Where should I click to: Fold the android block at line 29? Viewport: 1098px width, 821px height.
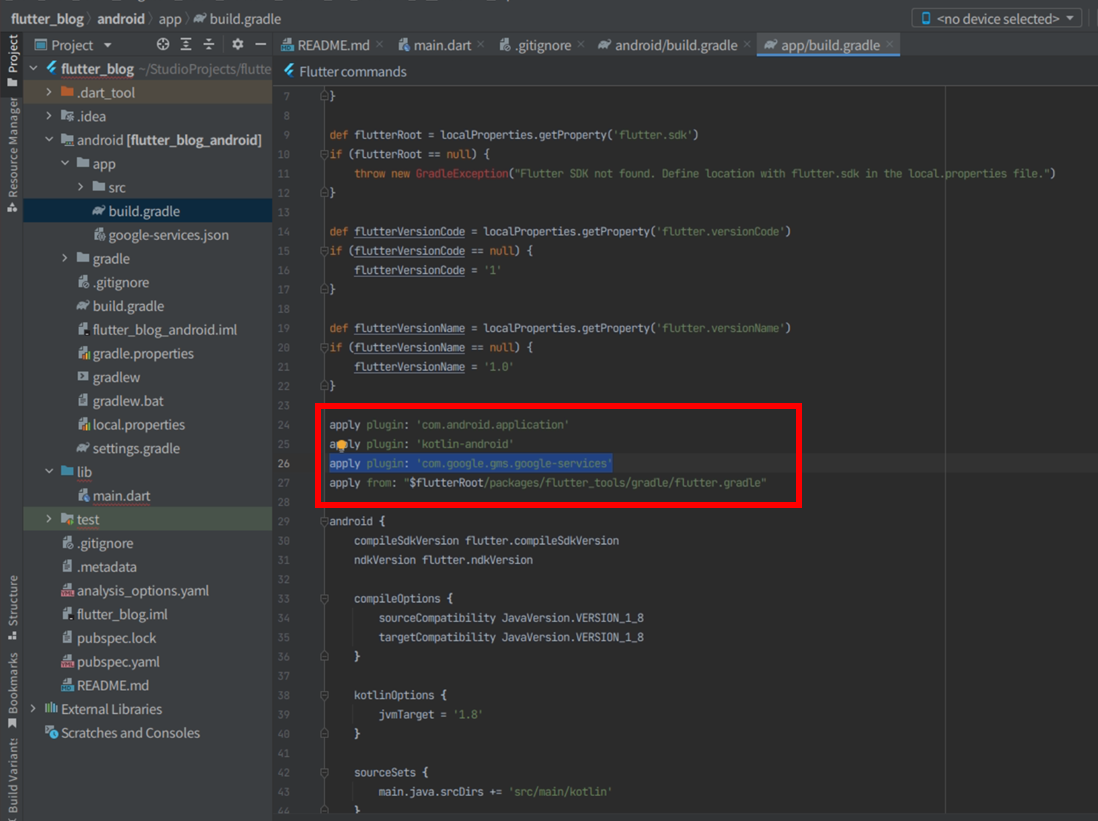click(x=324, y=522)
